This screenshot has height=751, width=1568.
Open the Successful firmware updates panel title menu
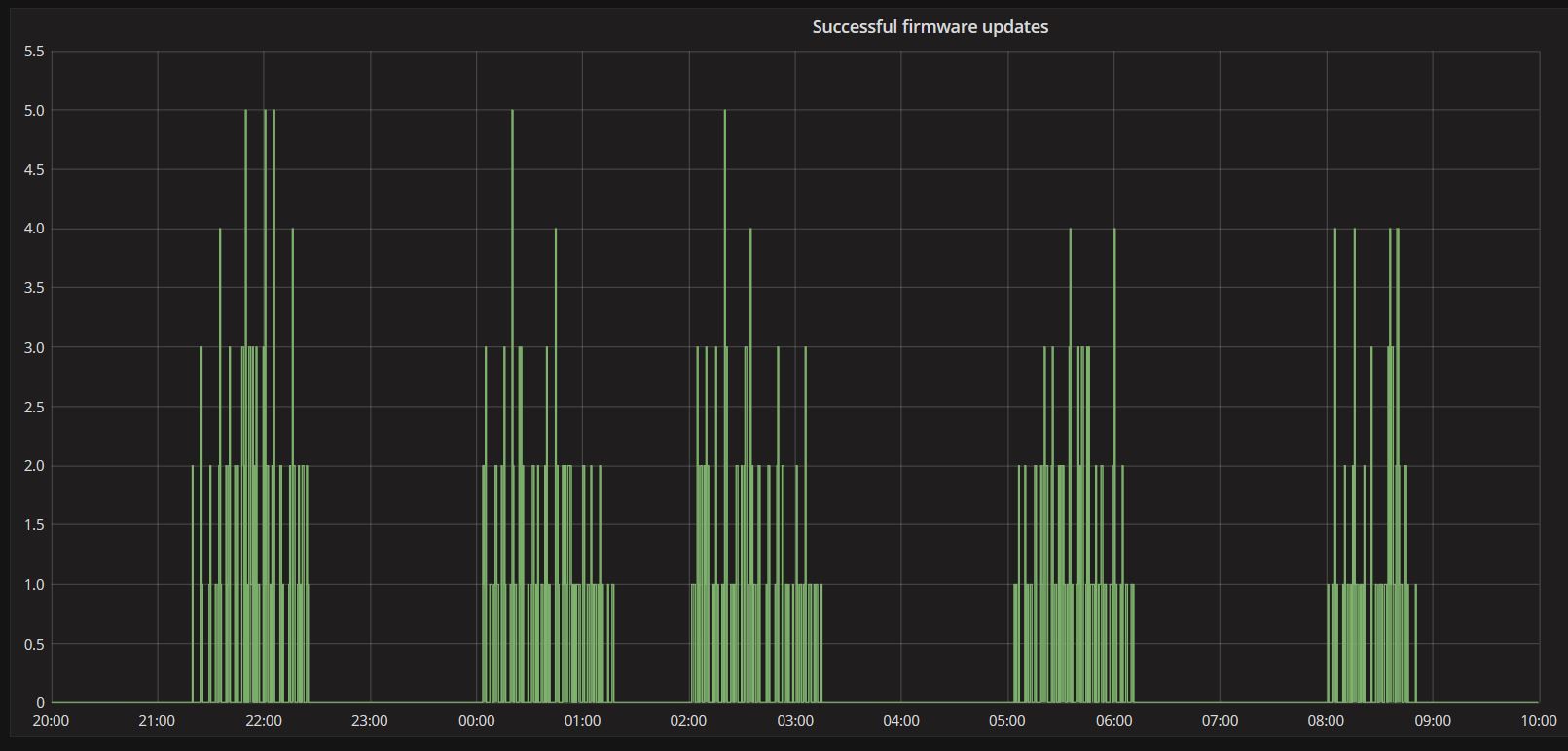pyautogui.click(x=930, y=27)
